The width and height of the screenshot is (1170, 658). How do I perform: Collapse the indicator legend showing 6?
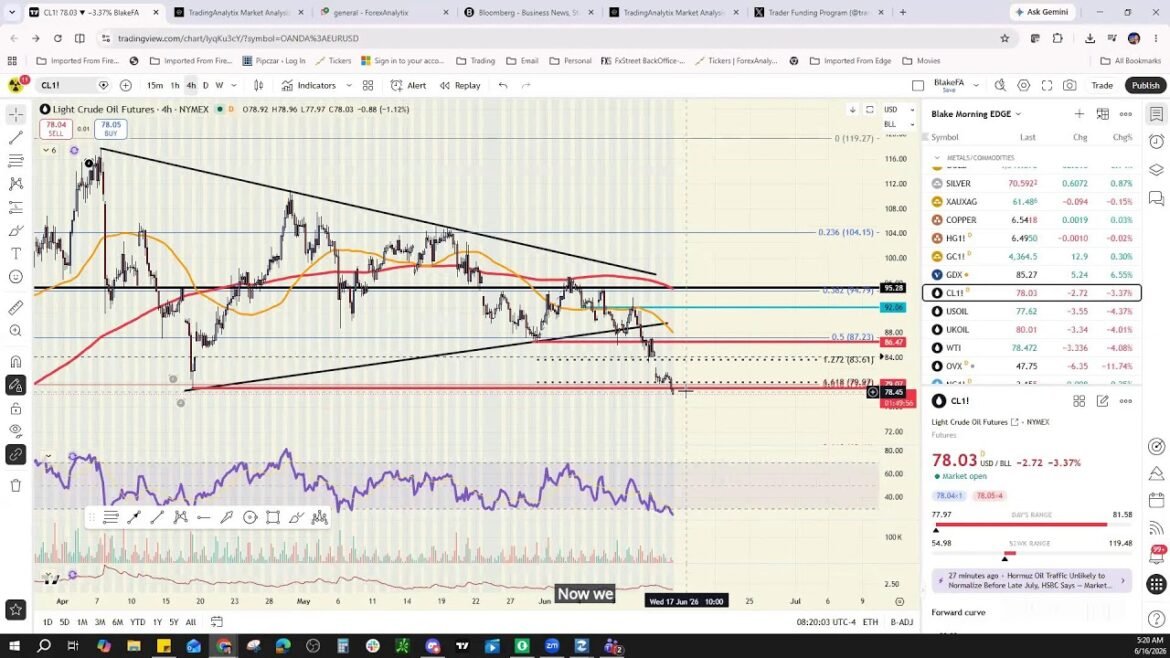click(49, 150)
